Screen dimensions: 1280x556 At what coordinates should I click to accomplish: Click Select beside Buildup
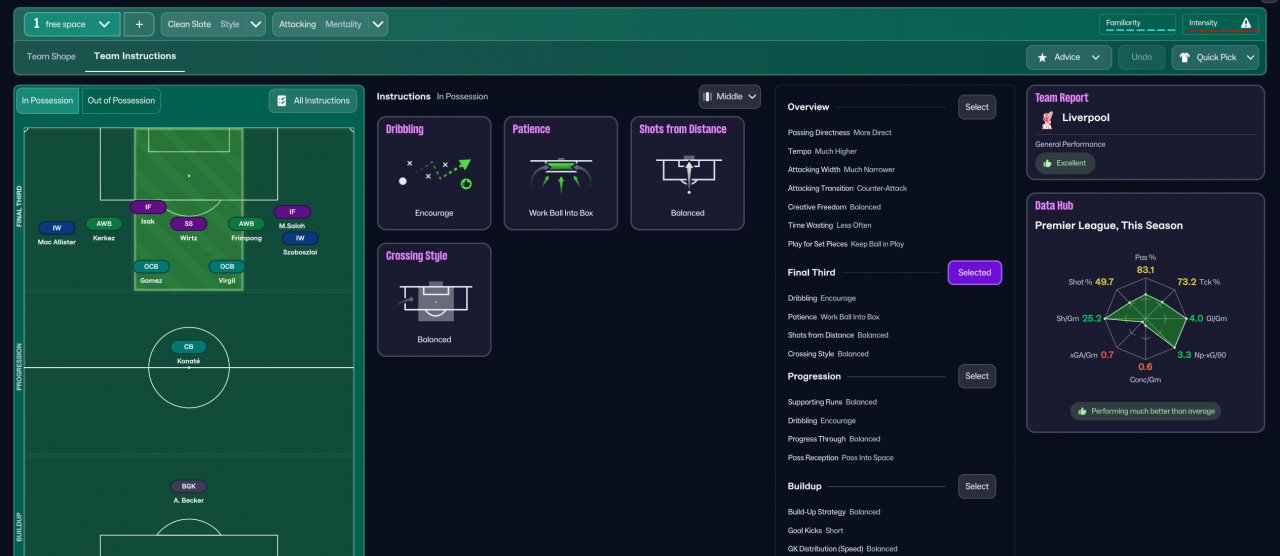[977, 486]
